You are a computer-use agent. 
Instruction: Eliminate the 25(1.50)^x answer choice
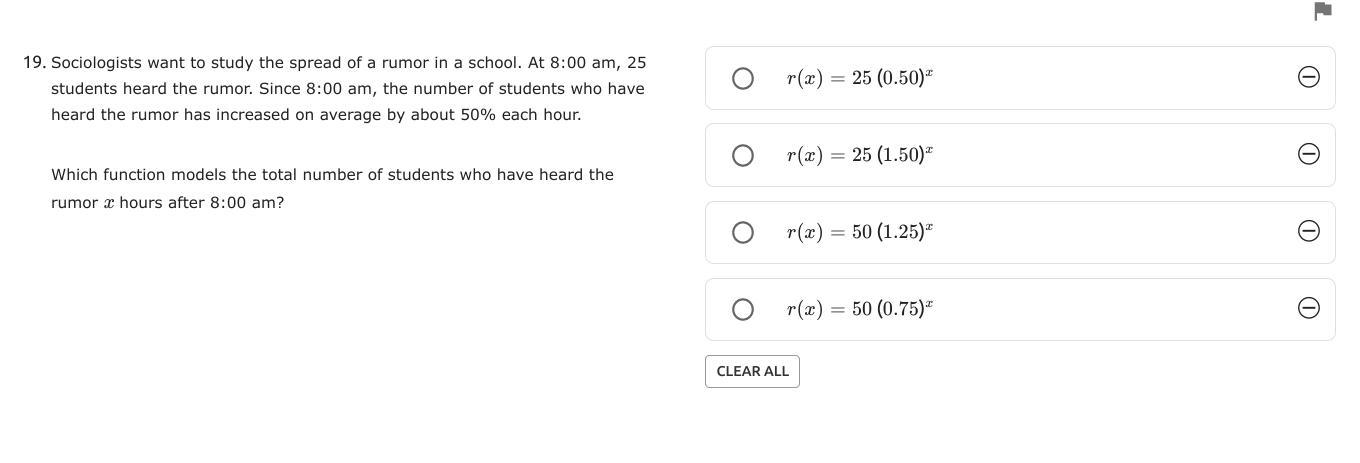pos(1308,154)
